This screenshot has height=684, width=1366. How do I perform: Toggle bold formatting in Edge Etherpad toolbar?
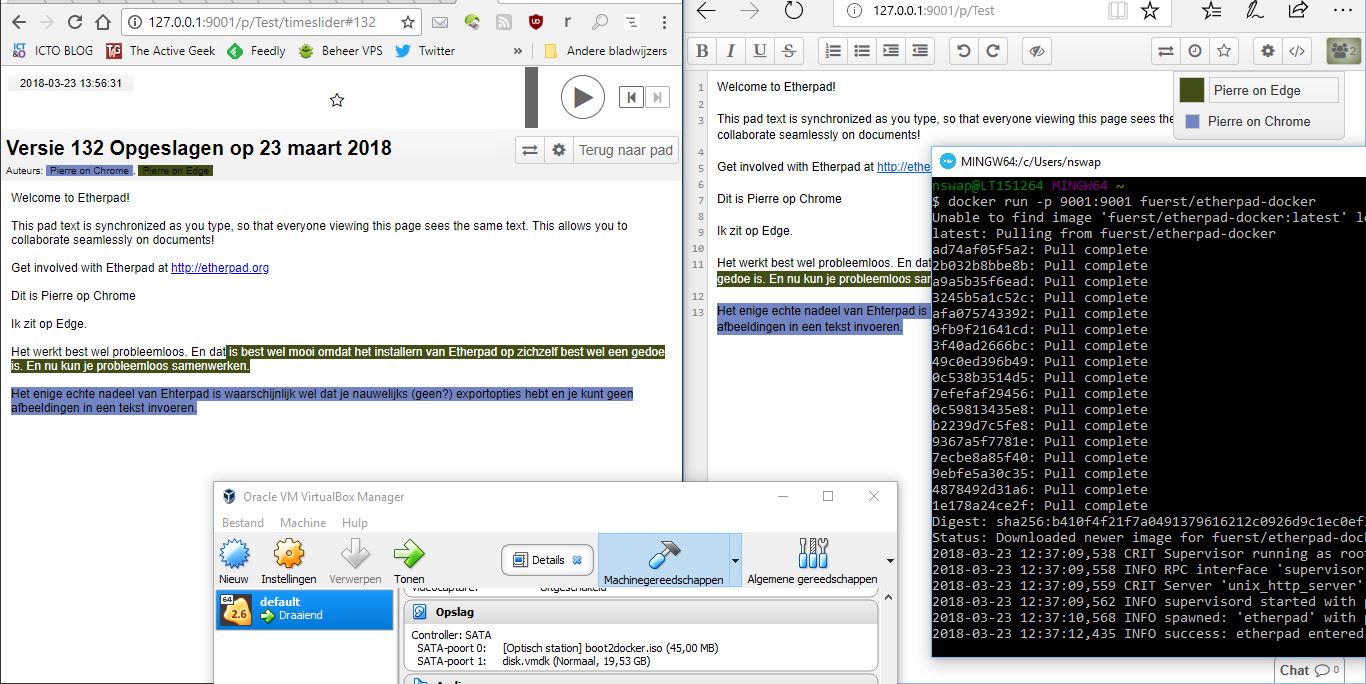[x=701, y=51]
